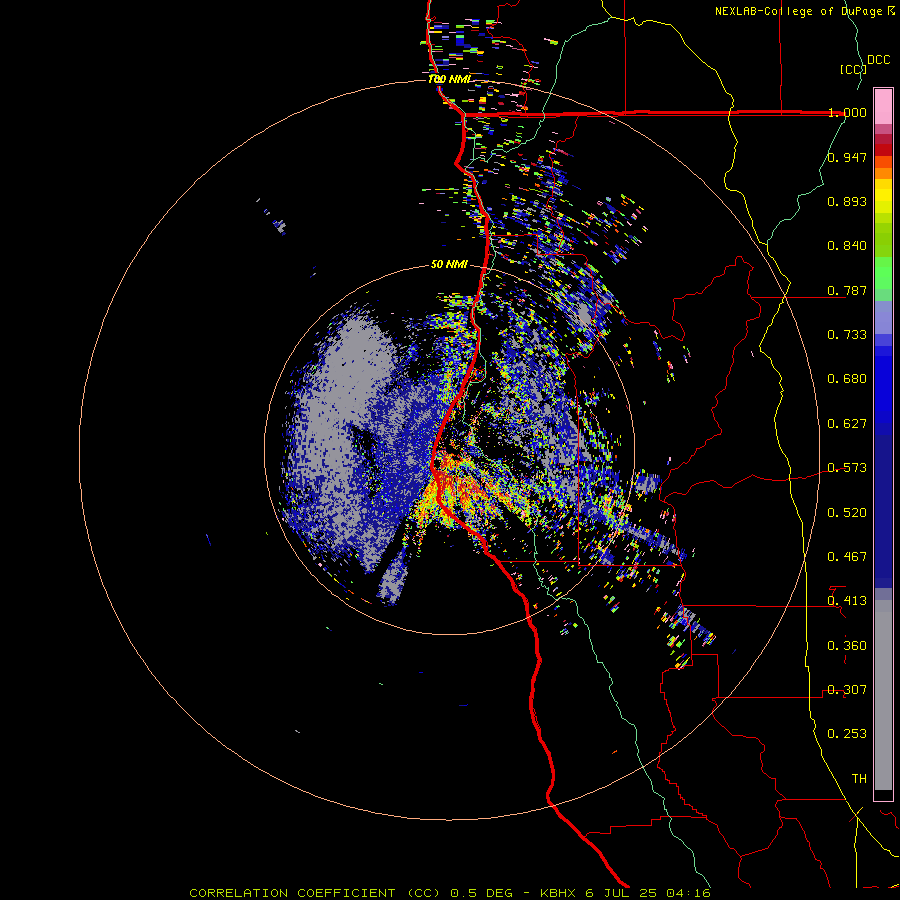
Task: Select the 0.947 scale value
Action: pyautogui.click(x=847, y=157)
